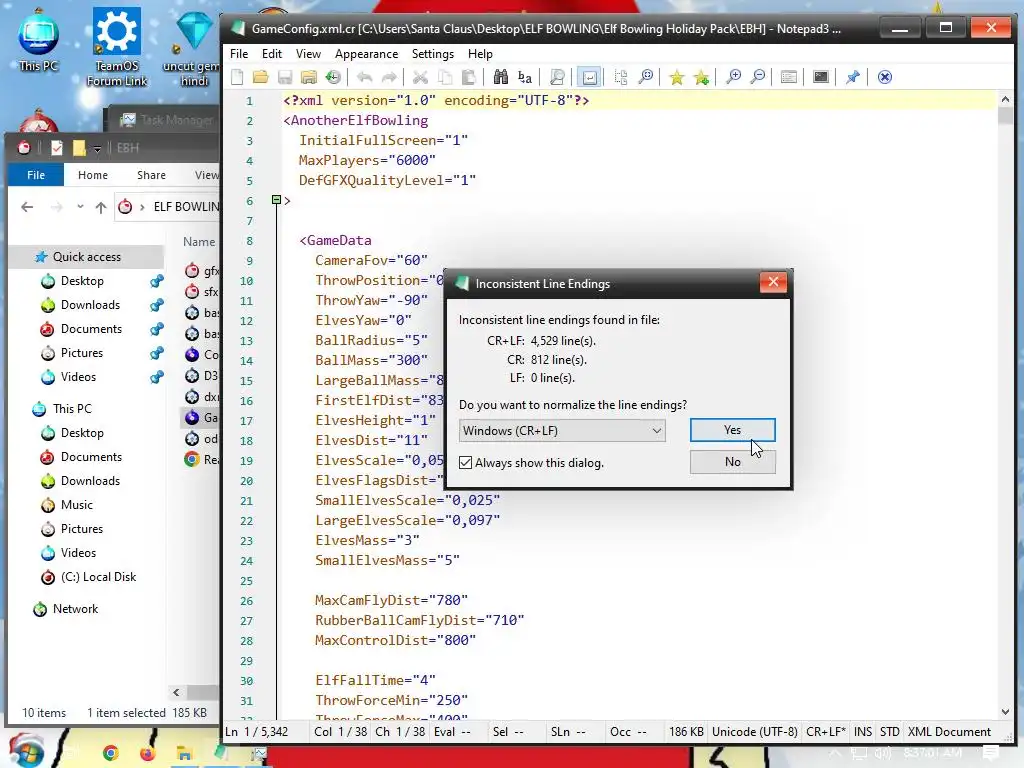
Task: Click the Customize Schemes list icon
Action: [x=789, y=77]
